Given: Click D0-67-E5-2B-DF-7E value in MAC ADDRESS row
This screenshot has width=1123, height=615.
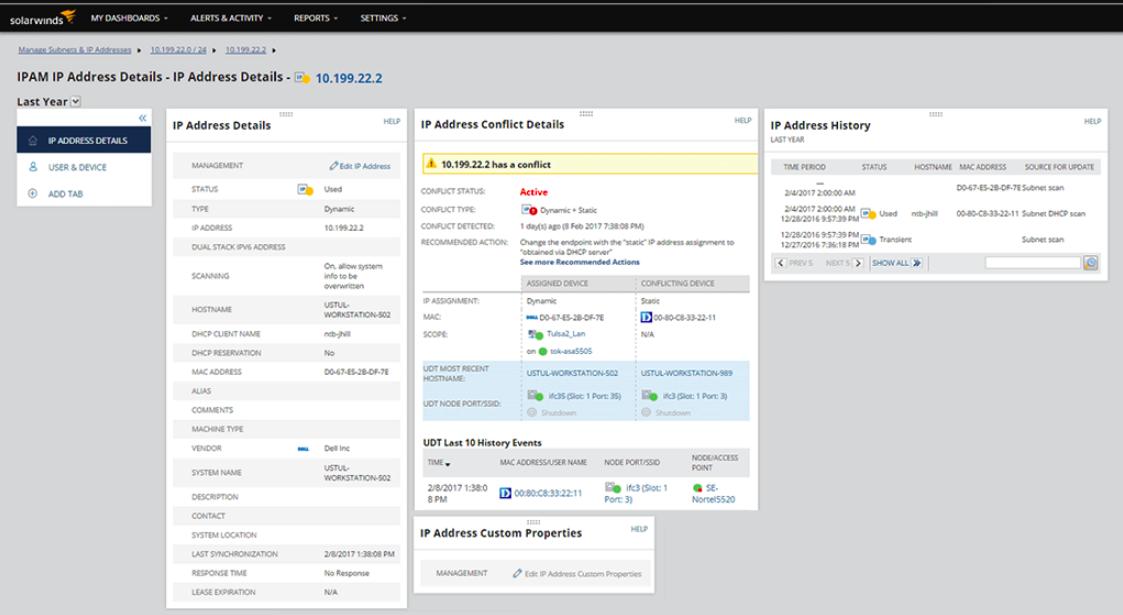Looking at the screenshot, I should (x=356, y=372).
